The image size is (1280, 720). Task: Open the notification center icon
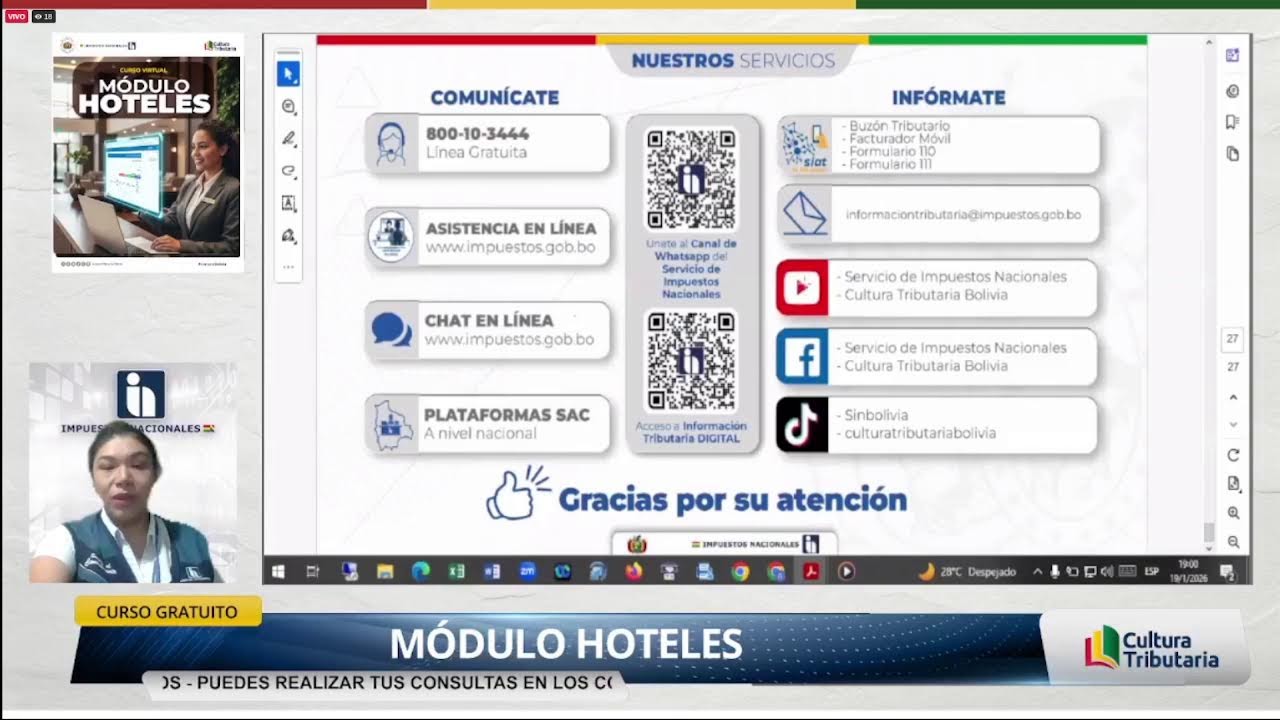(1227, 572)
